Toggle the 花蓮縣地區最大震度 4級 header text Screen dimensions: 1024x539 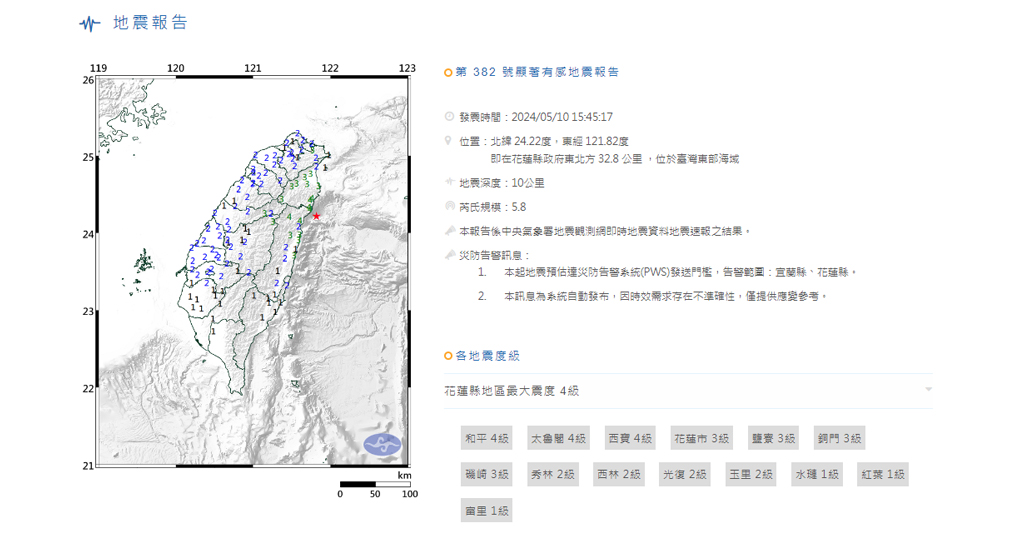pos(511,391)
